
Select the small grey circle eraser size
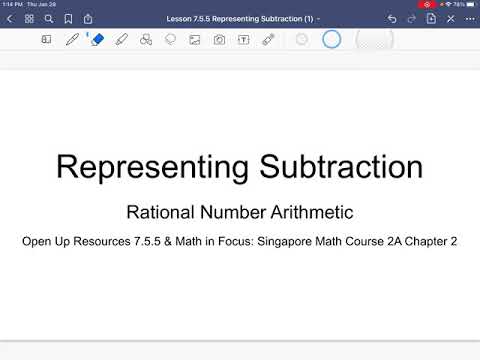pos(302,39)
